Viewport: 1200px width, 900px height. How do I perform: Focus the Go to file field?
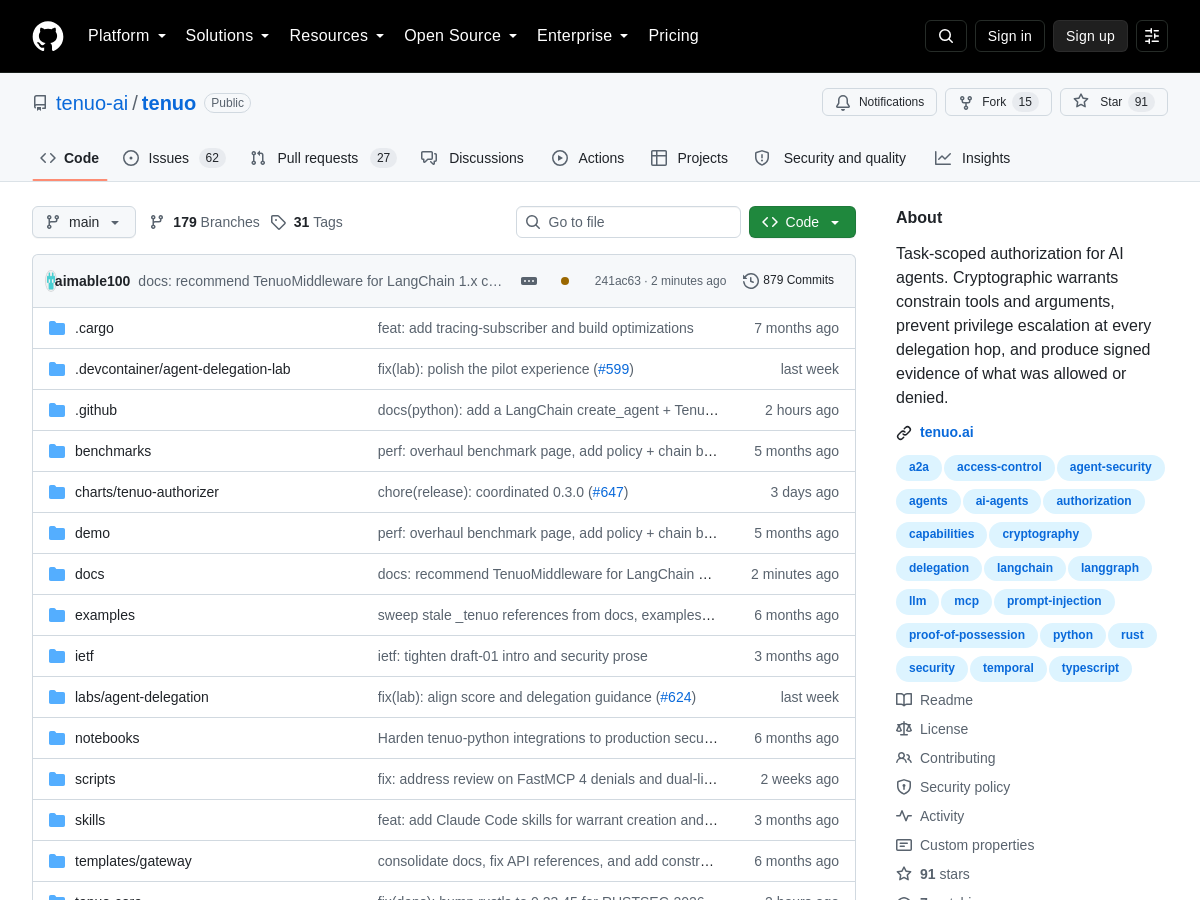[x=628, y=222]
